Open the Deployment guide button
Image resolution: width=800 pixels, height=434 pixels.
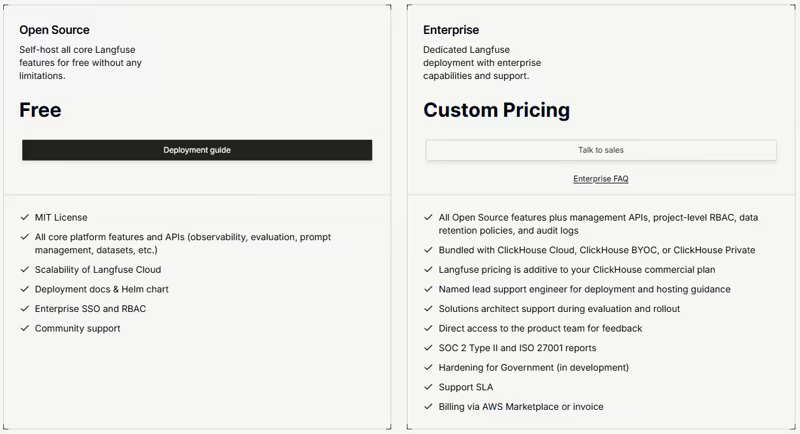pyautogui.click(x=197, y=150)
